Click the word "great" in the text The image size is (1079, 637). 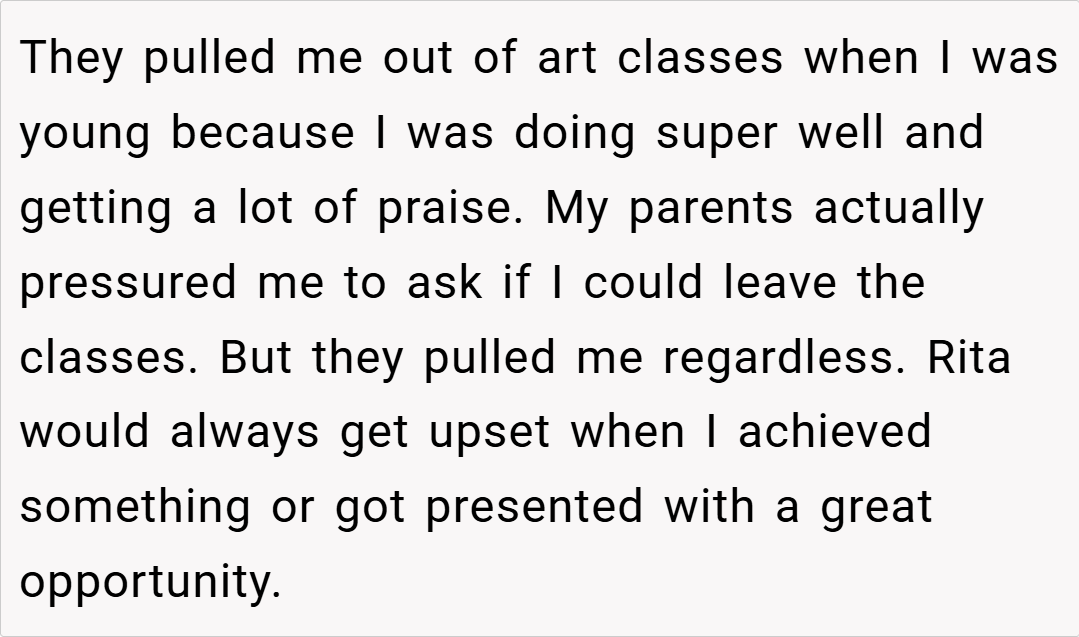click(x=876, y=507)
